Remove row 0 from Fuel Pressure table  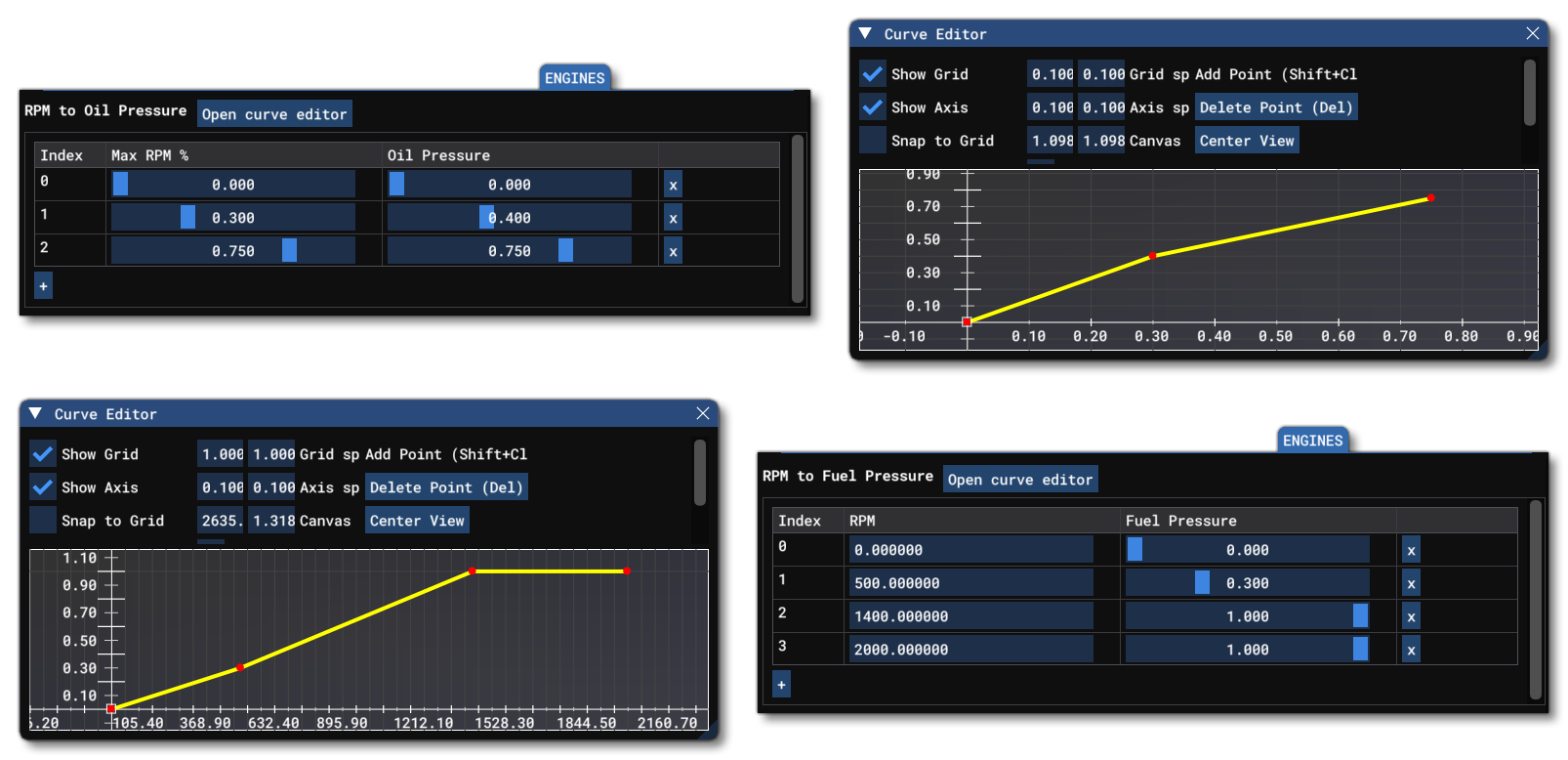1411,550
